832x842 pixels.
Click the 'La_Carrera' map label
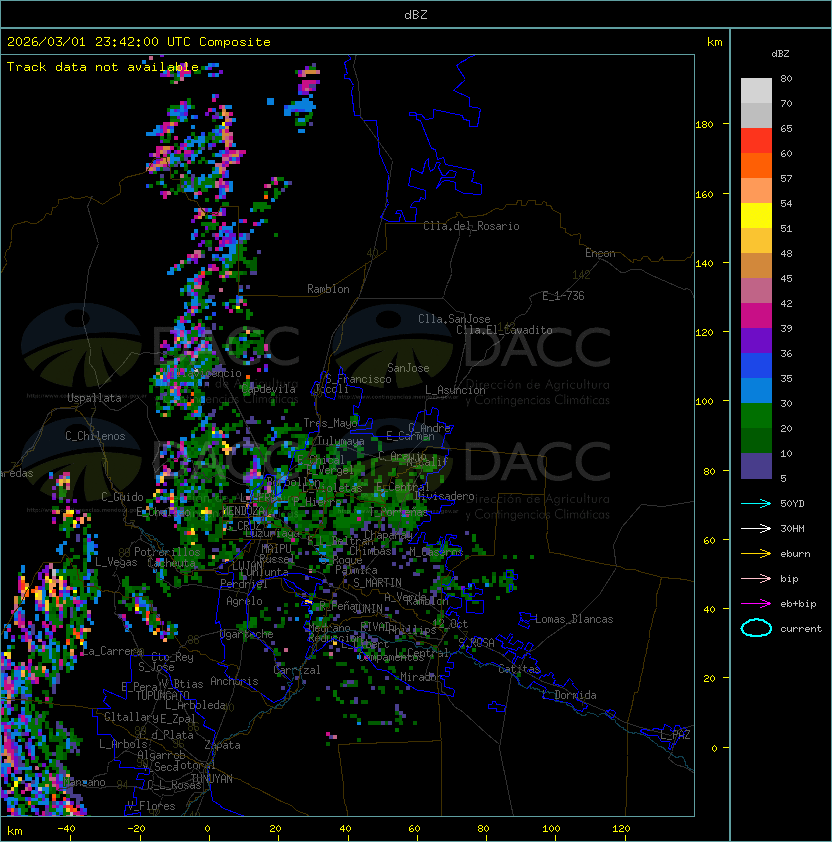click(113, 651)
